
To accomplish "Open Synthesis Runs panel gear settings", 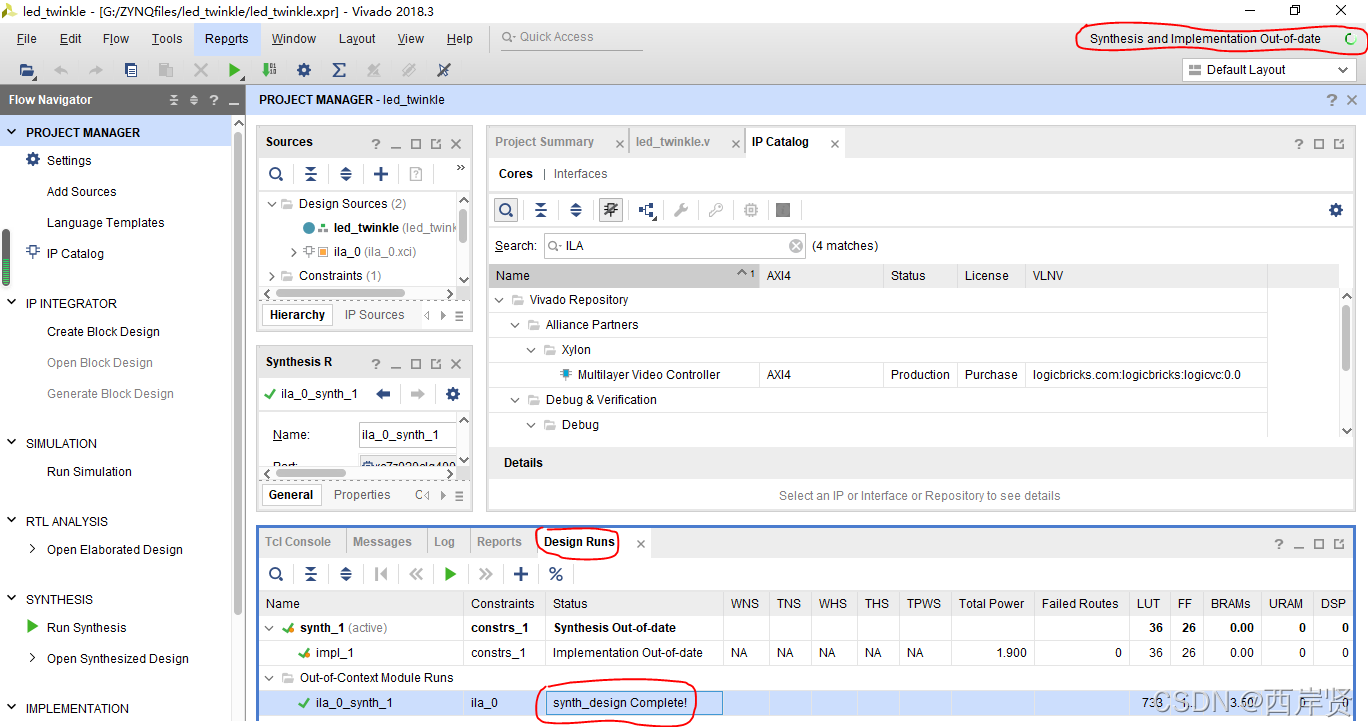I will (x=453, y=394).
